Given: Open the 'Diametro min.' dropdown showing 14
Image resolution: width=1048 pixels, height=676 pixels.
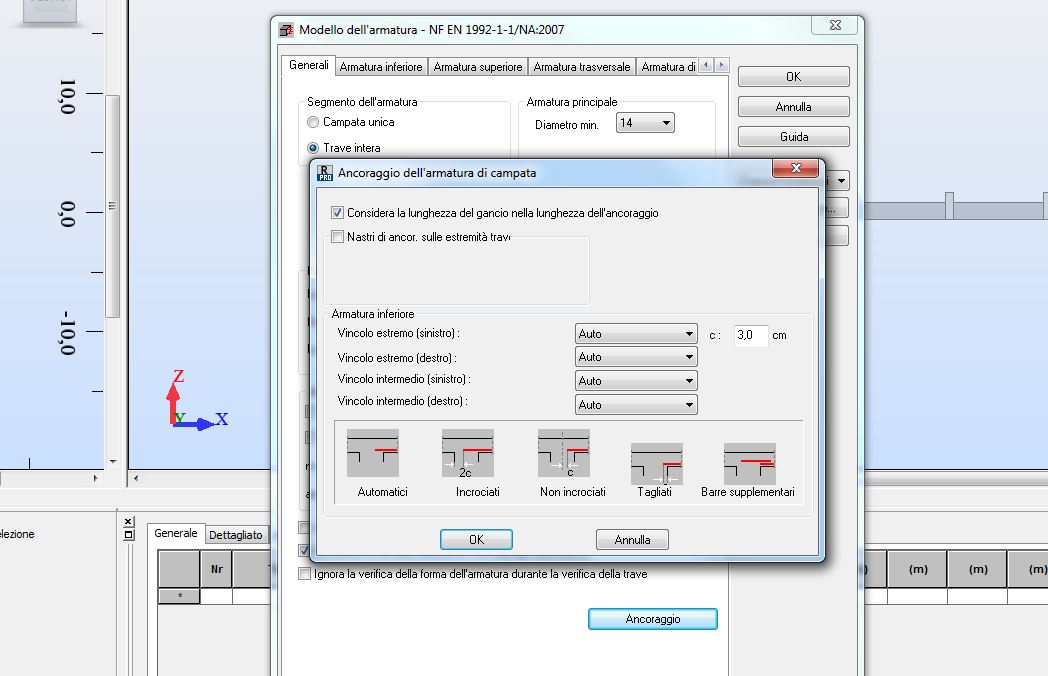Looking at the screenshot, I should [x=668, y=121].
